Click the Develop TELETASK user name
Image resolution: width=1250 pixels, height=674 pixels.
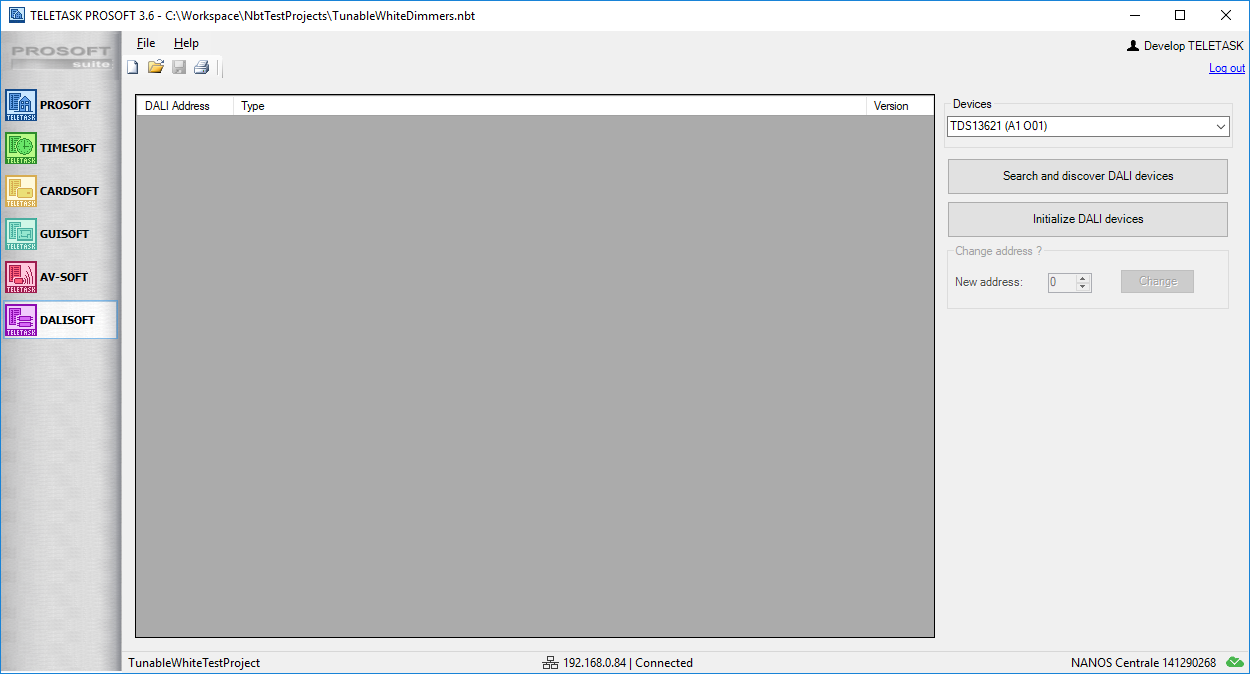(x=1194, y=46)
